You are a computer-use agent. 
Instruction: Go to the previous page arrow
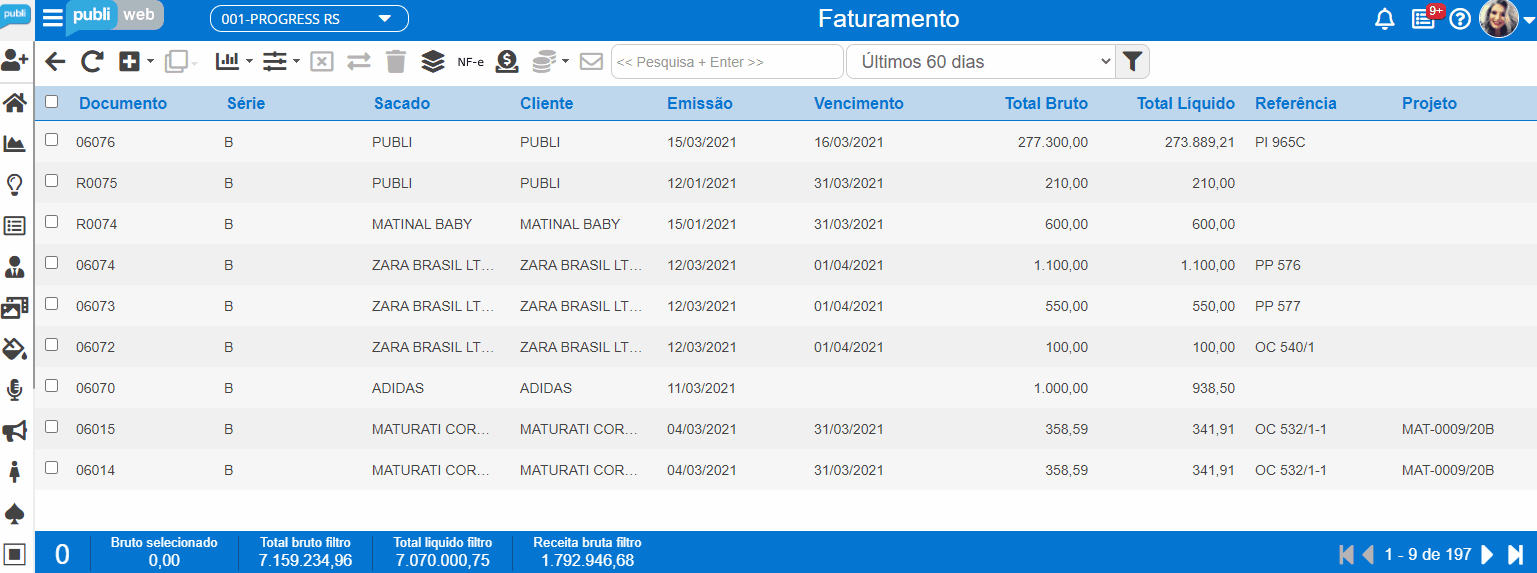(x=1368, y=554)
